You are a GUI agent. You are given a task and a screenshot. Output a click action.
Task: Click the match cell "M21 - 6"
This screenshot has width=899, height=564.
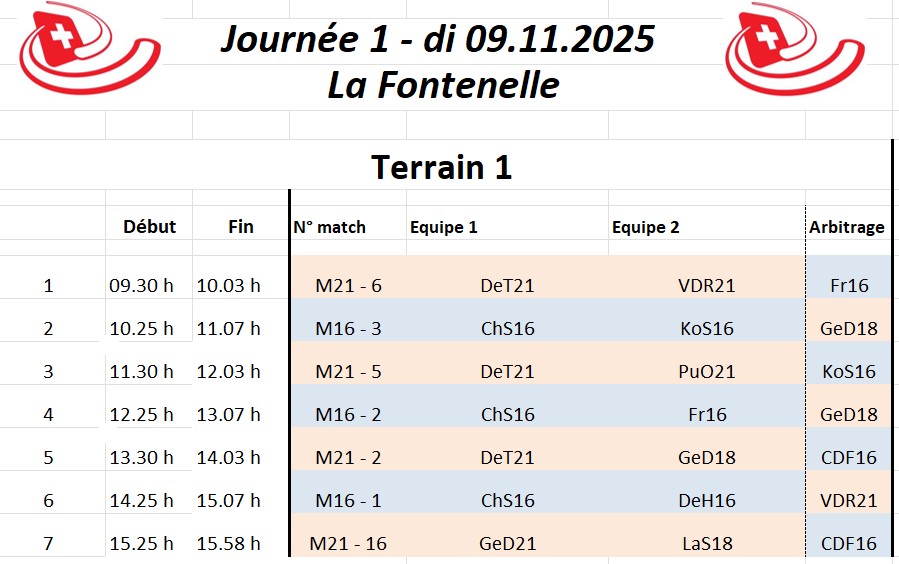click(x=348, y=285)
